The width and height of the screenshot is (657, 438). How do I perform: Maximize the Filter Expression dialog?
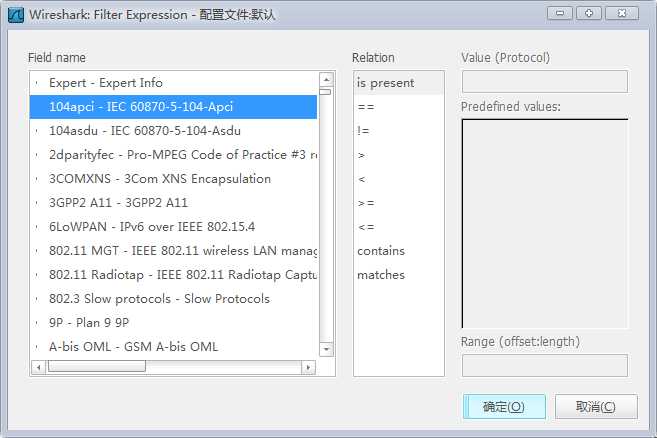[589, 13]
